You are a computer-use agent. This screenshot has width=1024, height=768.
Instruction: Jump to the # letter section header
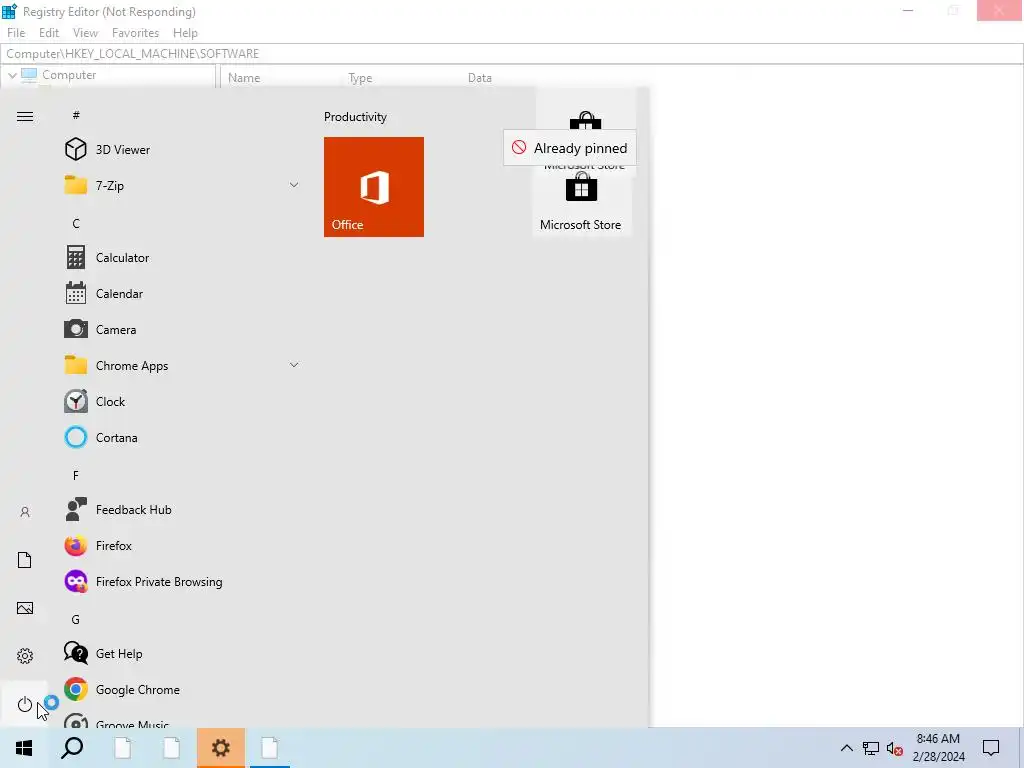coord(76,115)
